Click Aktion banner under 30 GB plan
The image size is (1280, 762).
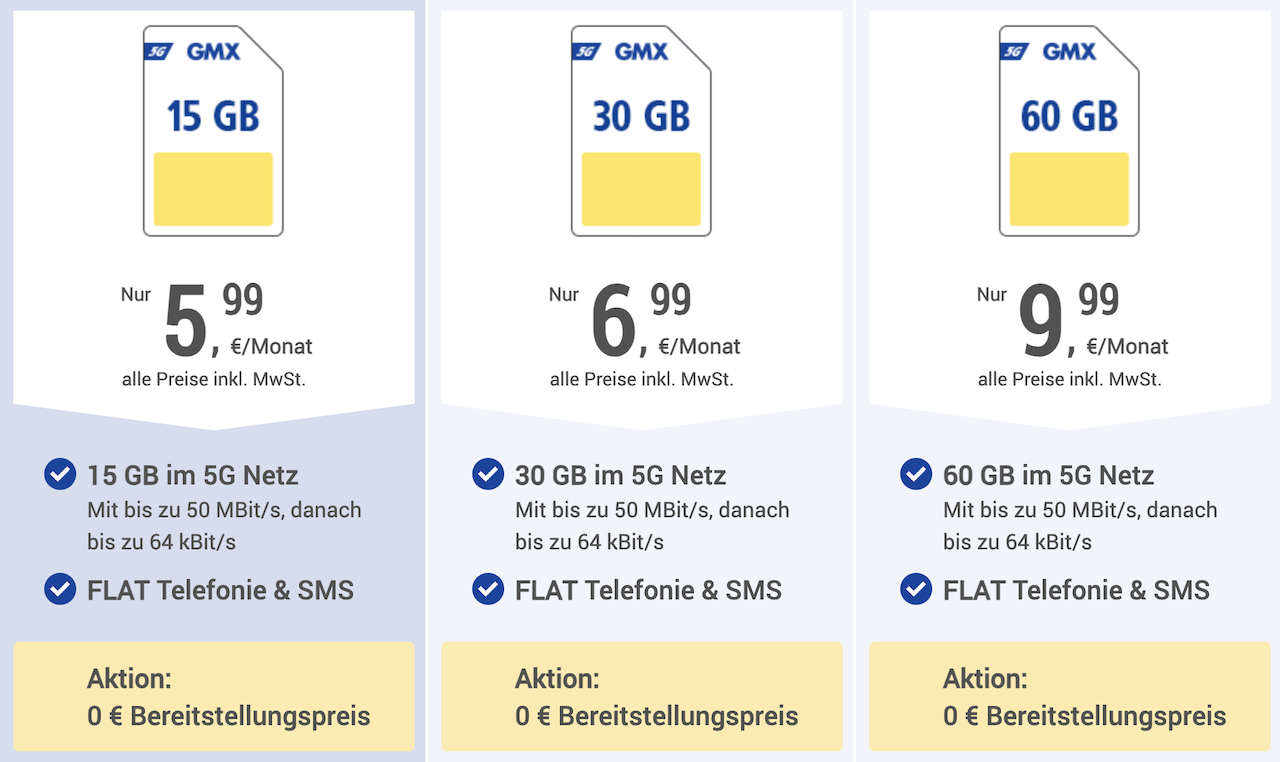(x=641, y=696)
